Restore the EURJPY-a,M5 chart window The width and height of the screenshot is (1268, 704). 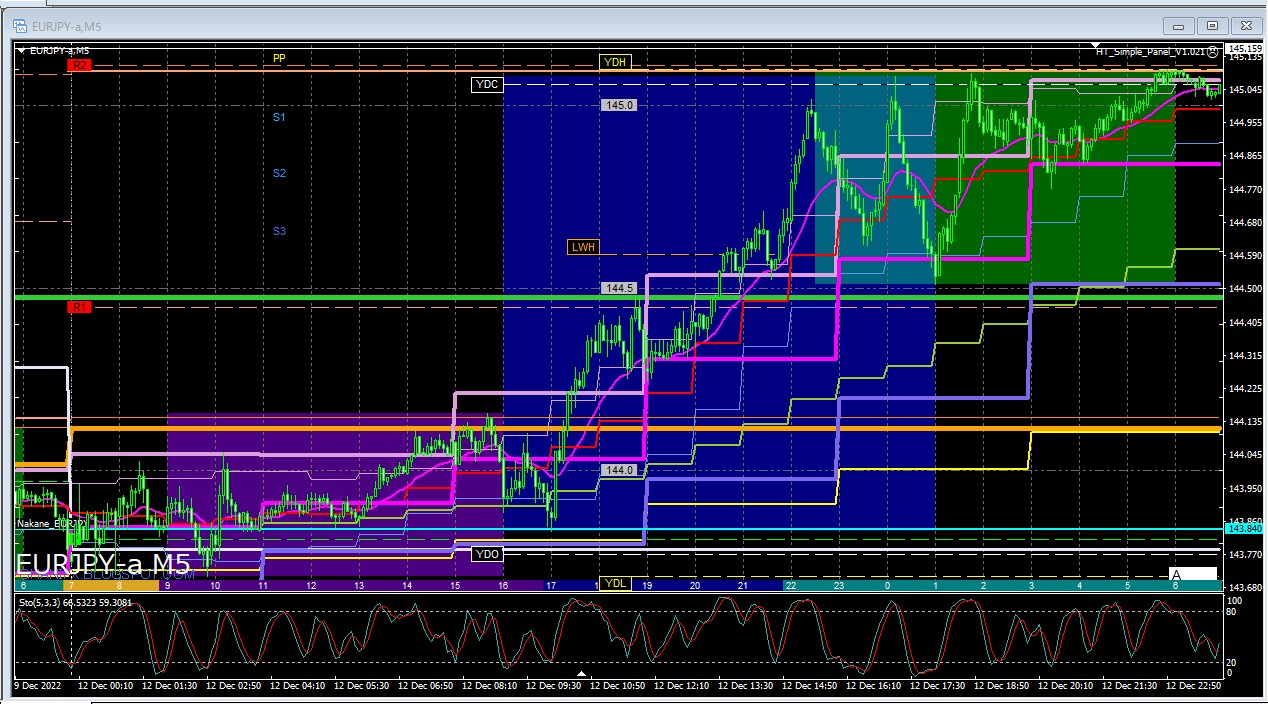point(1212,26)
